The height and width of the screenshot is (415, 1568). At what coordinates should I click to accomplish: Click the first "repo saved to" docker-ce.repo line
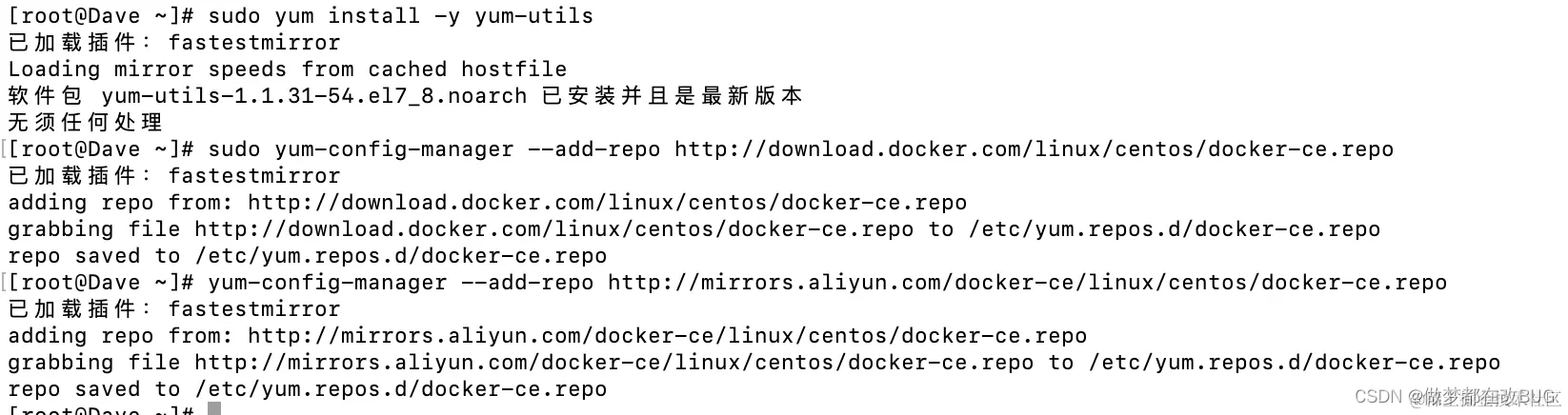point(308,256)
